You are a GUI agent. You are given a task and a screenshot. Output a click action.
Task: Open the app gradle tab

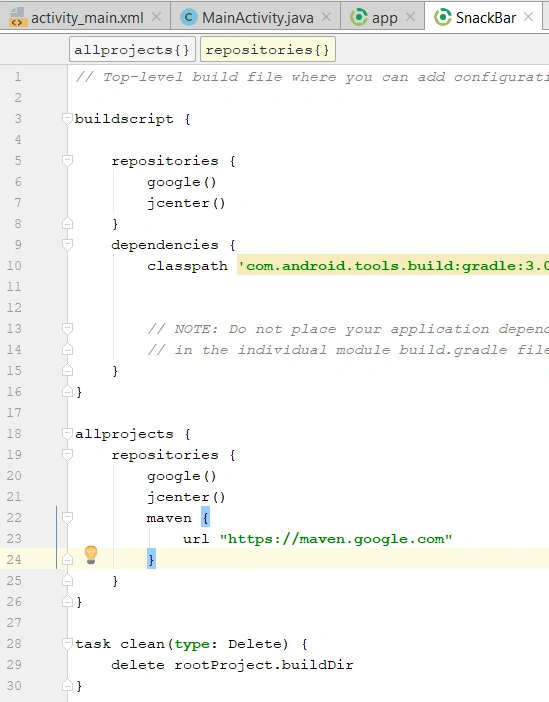point(384,17)
